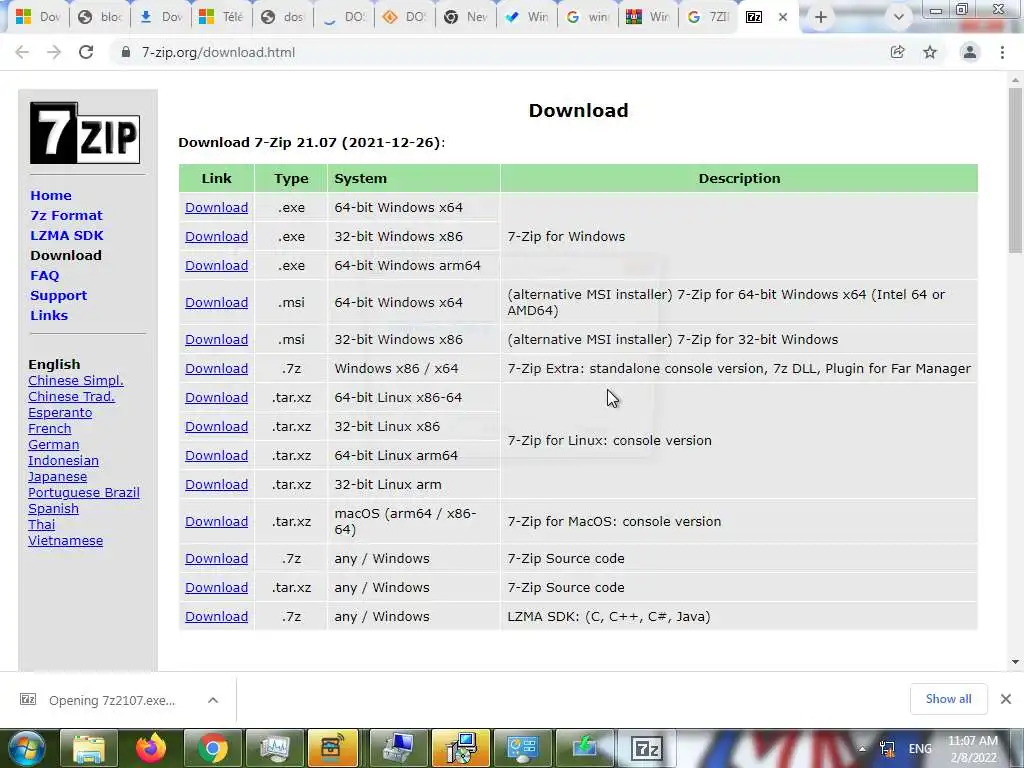Open the 7z taskbar icon
This screenshot has height=768, width=1024.
point(647,748)
